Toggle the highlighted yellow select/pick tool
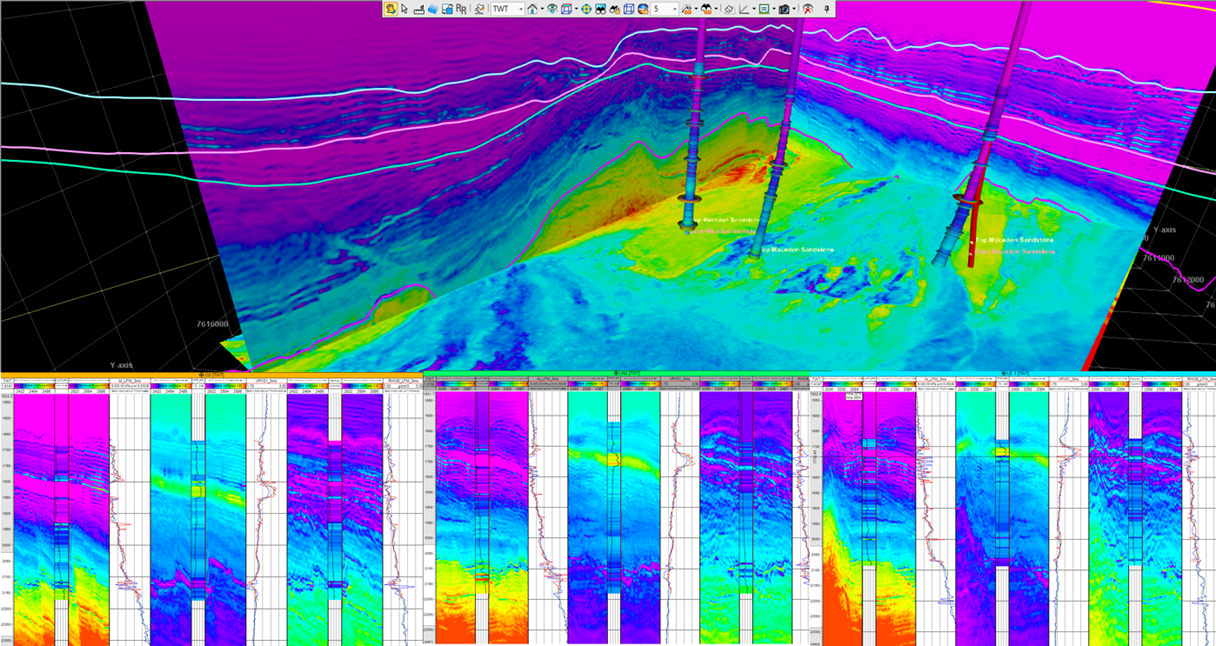 tap(390, 10)
